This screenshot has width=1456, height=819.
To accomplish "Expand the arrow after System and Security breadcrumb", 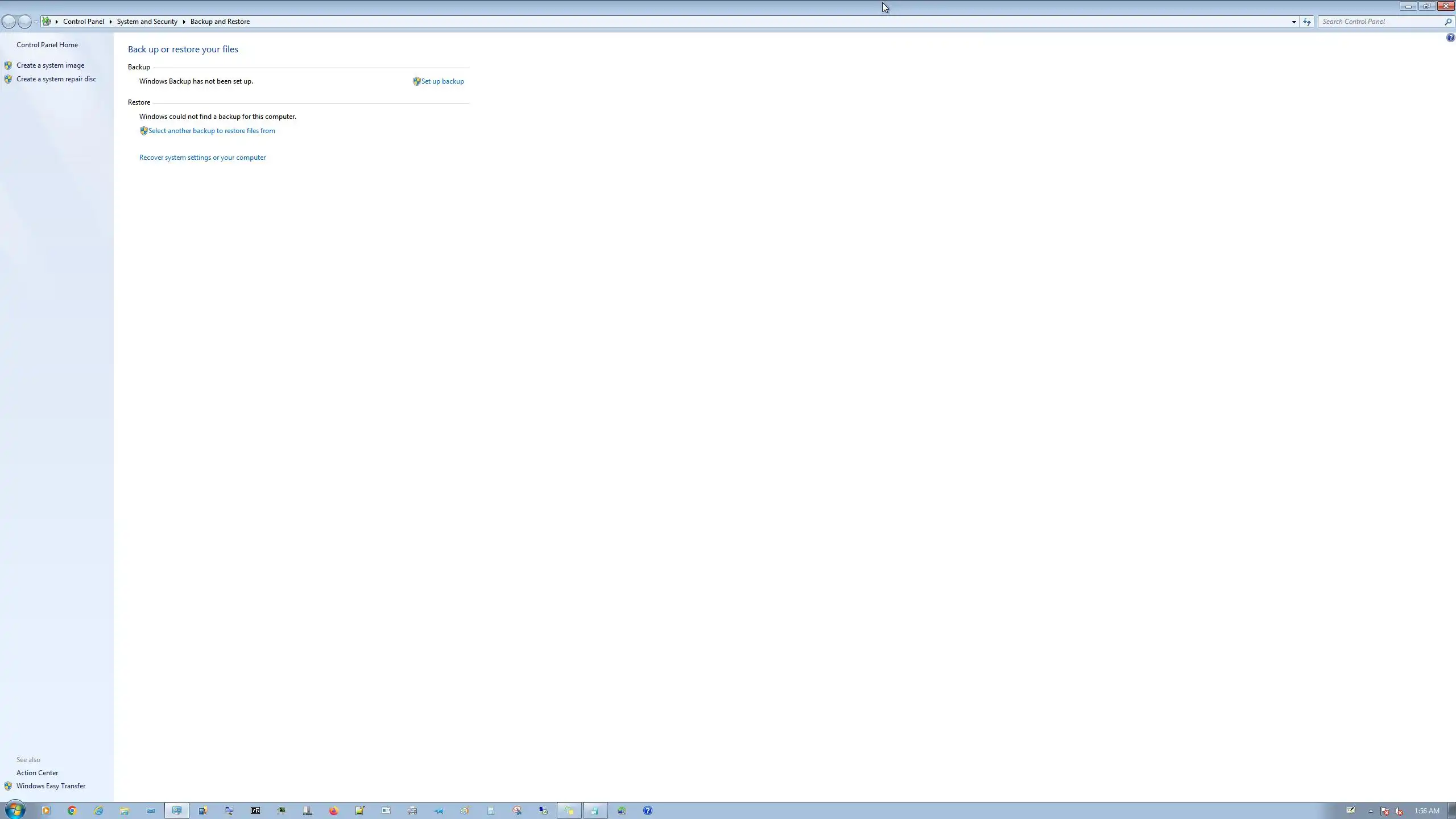I will (184, 22).
